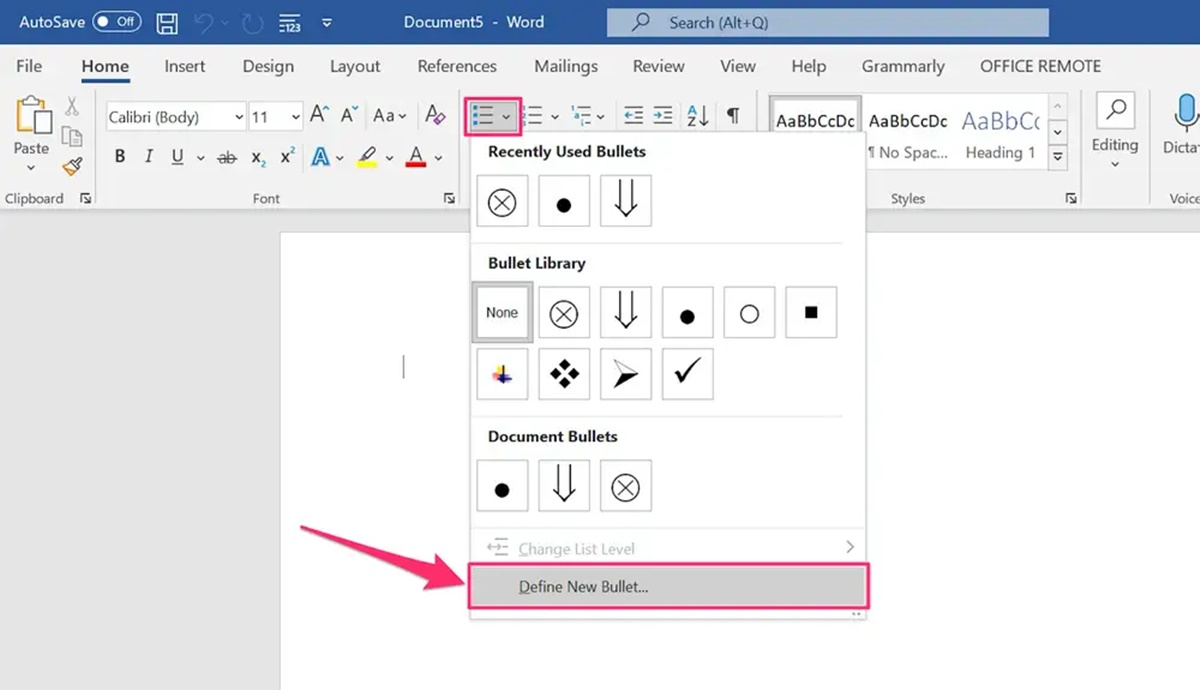Choose the four-diamond bullet in Bullet Library
The width and height of the screenshot is (1200, 690).
[x=564, y=375]
